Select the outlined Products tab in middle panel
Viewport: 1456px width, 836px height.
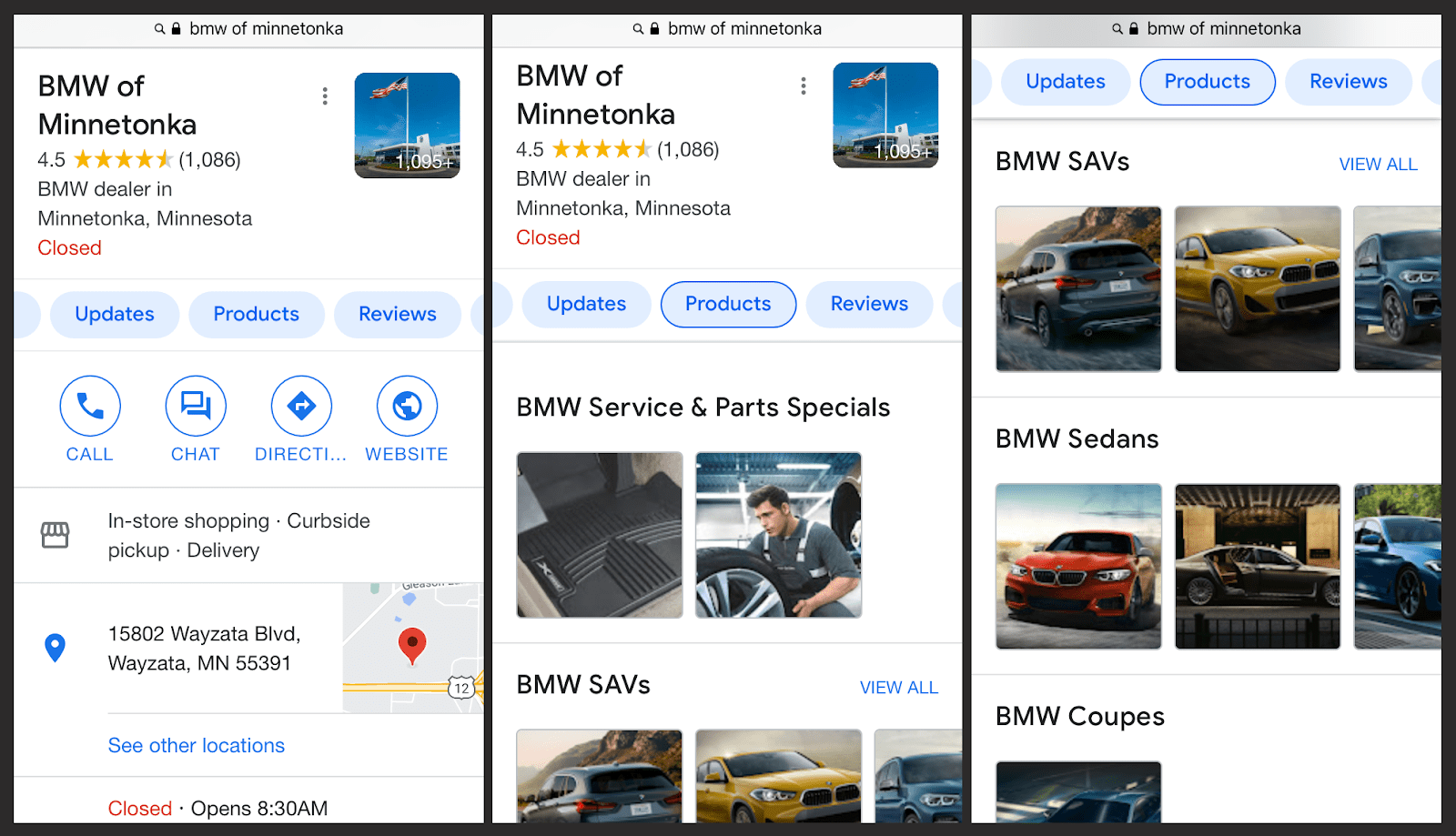point(728,305)
